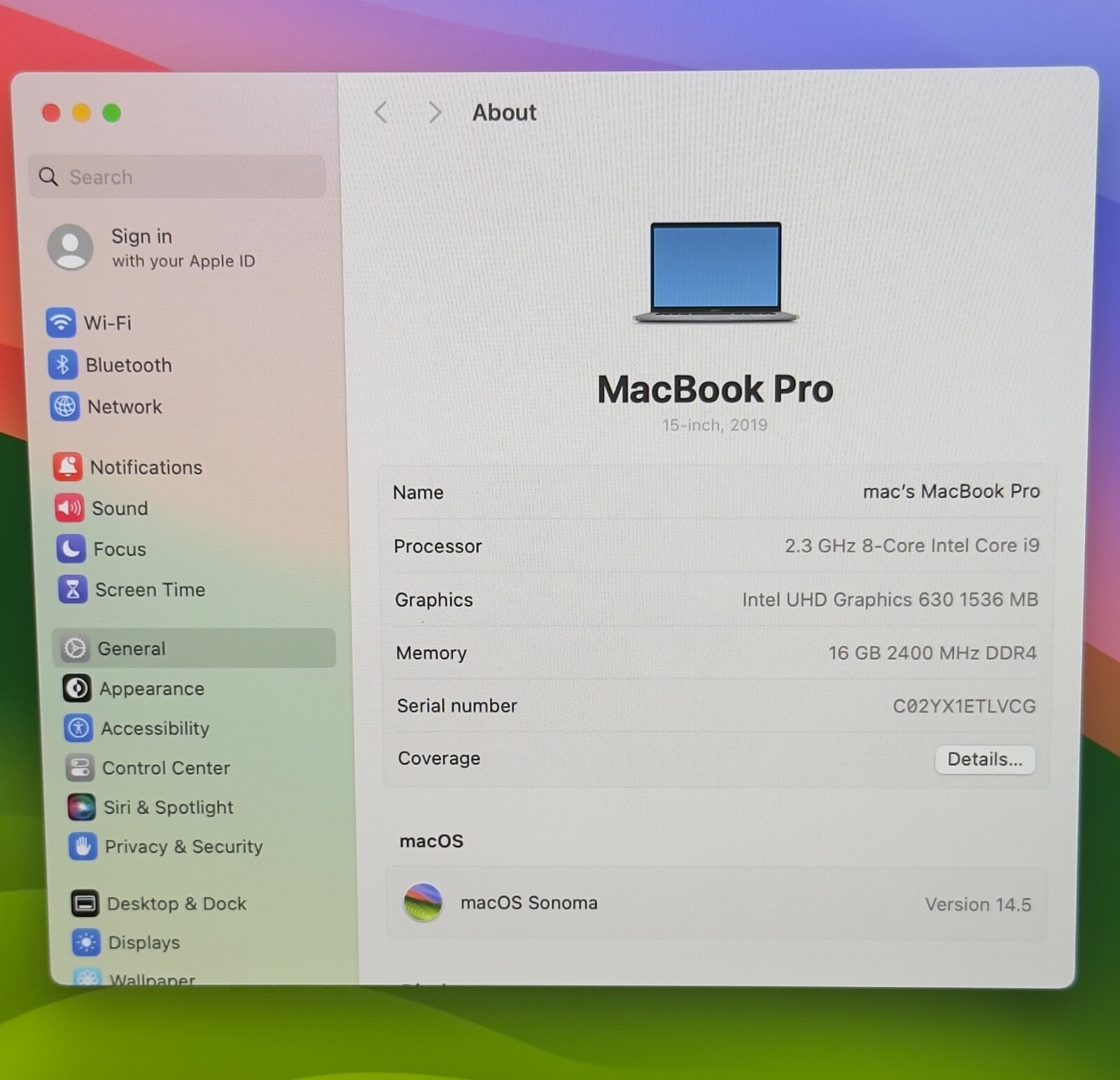Focus the Search field
Screen dimensions: 1120x1080
coord(177,176)
